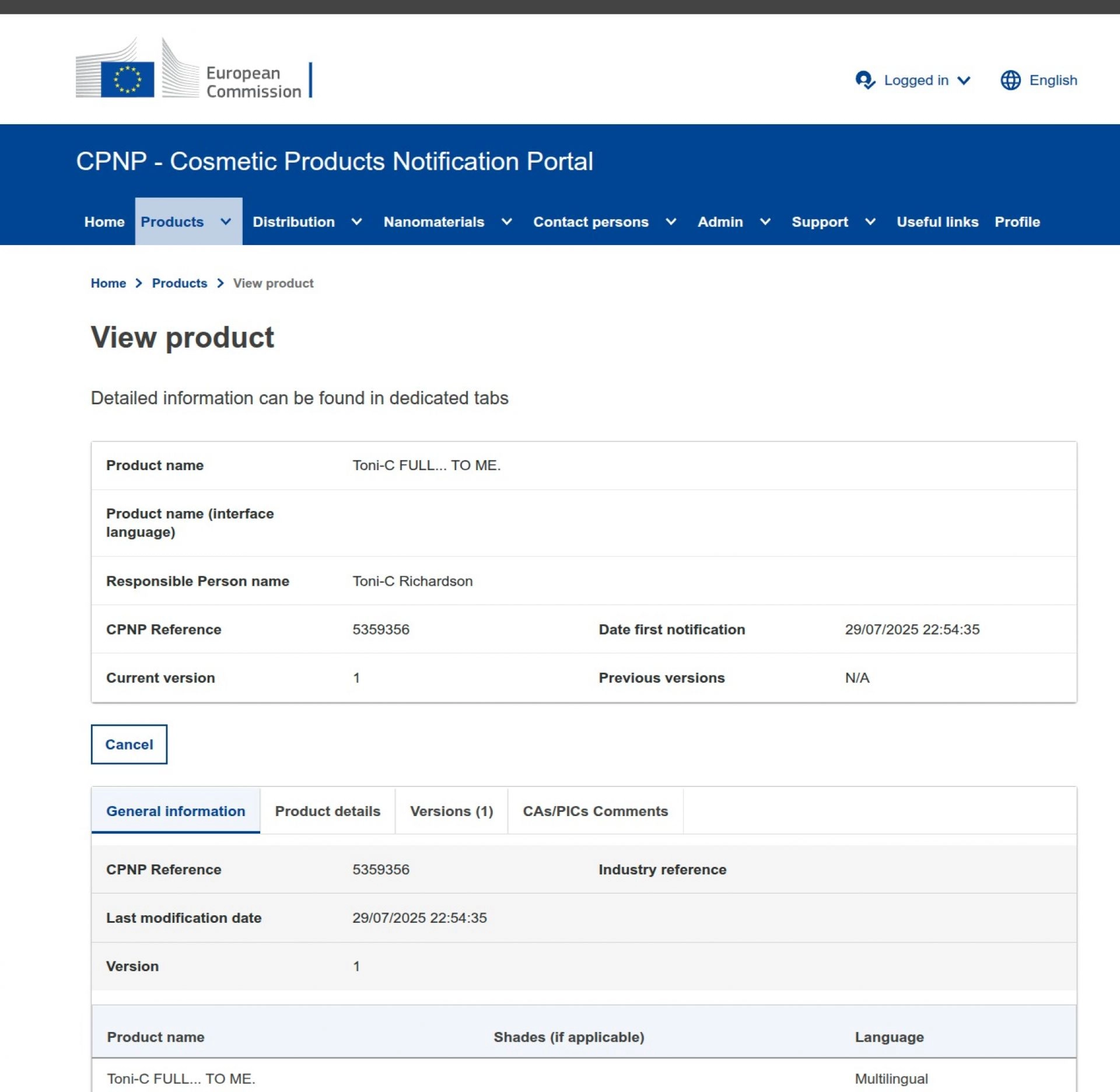Expand the Products menu chevron
1120x1092 pixels.
pyautogui.click(x=226, y=222)
